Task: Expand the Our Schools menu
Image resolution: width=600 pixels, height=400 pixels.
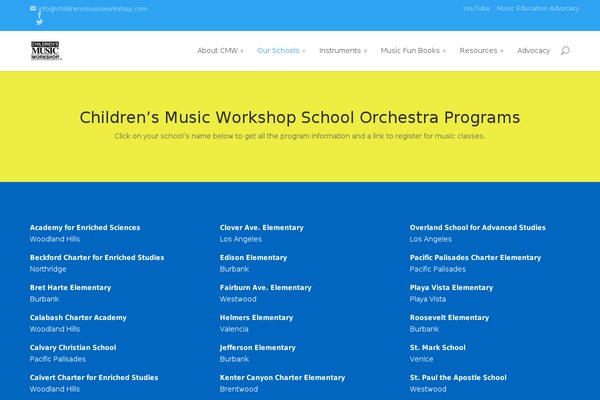Action: (x=281, y=51)
